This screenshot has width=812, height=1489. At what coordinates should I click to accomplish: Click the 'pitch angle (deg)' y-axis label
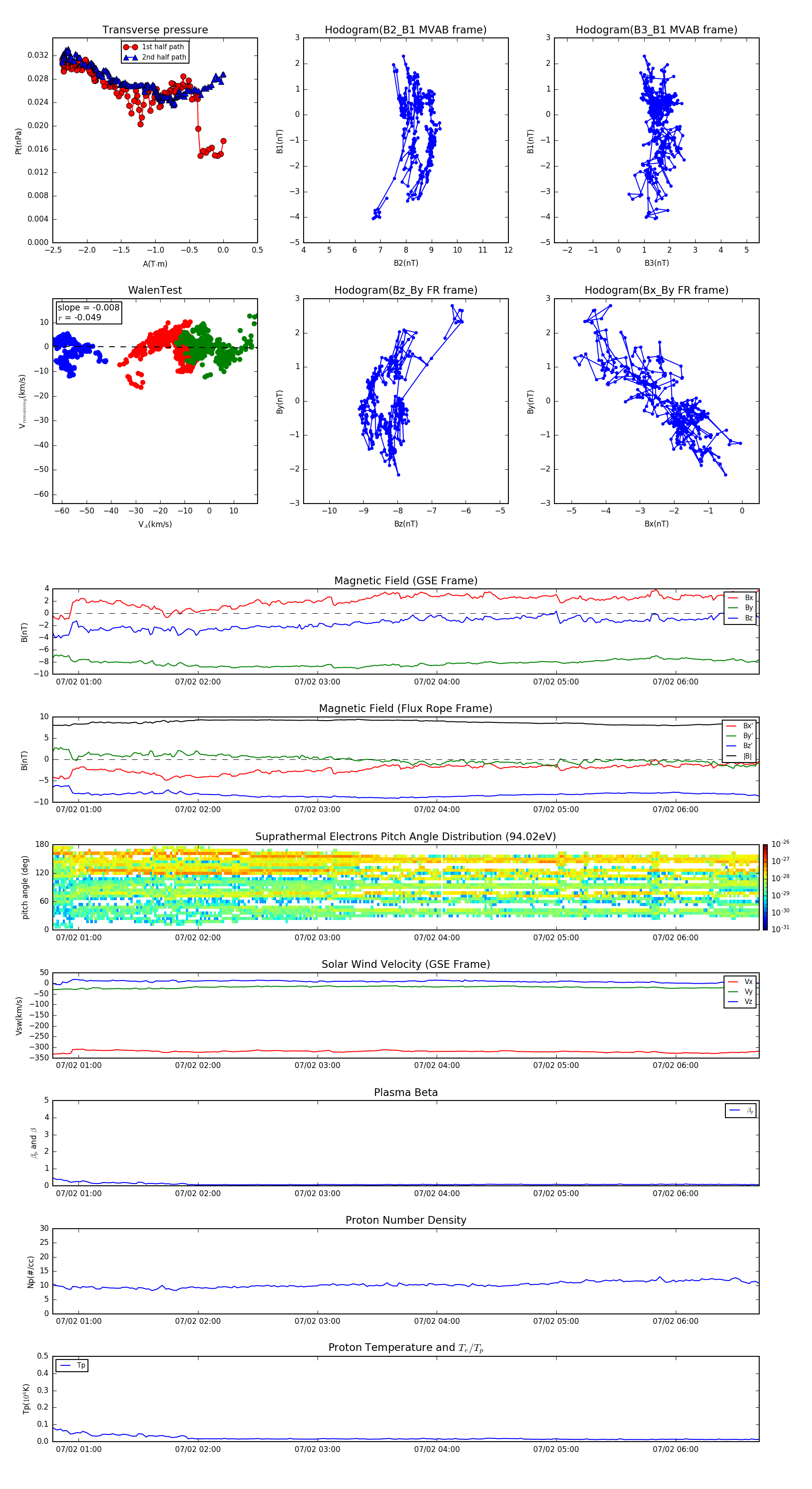tap(25, 887)
